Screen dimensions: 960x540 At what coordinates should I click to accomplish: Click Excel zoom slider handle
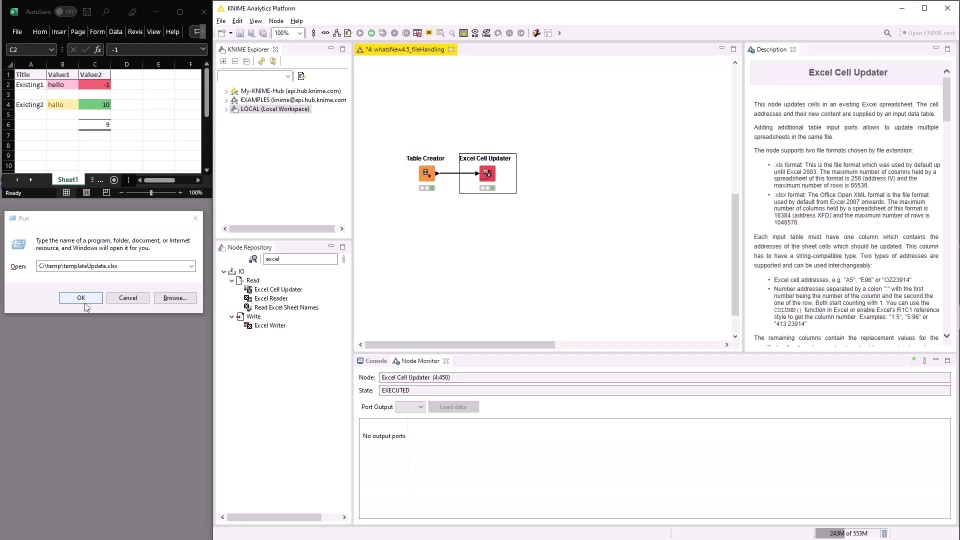(x=151, y=193)
